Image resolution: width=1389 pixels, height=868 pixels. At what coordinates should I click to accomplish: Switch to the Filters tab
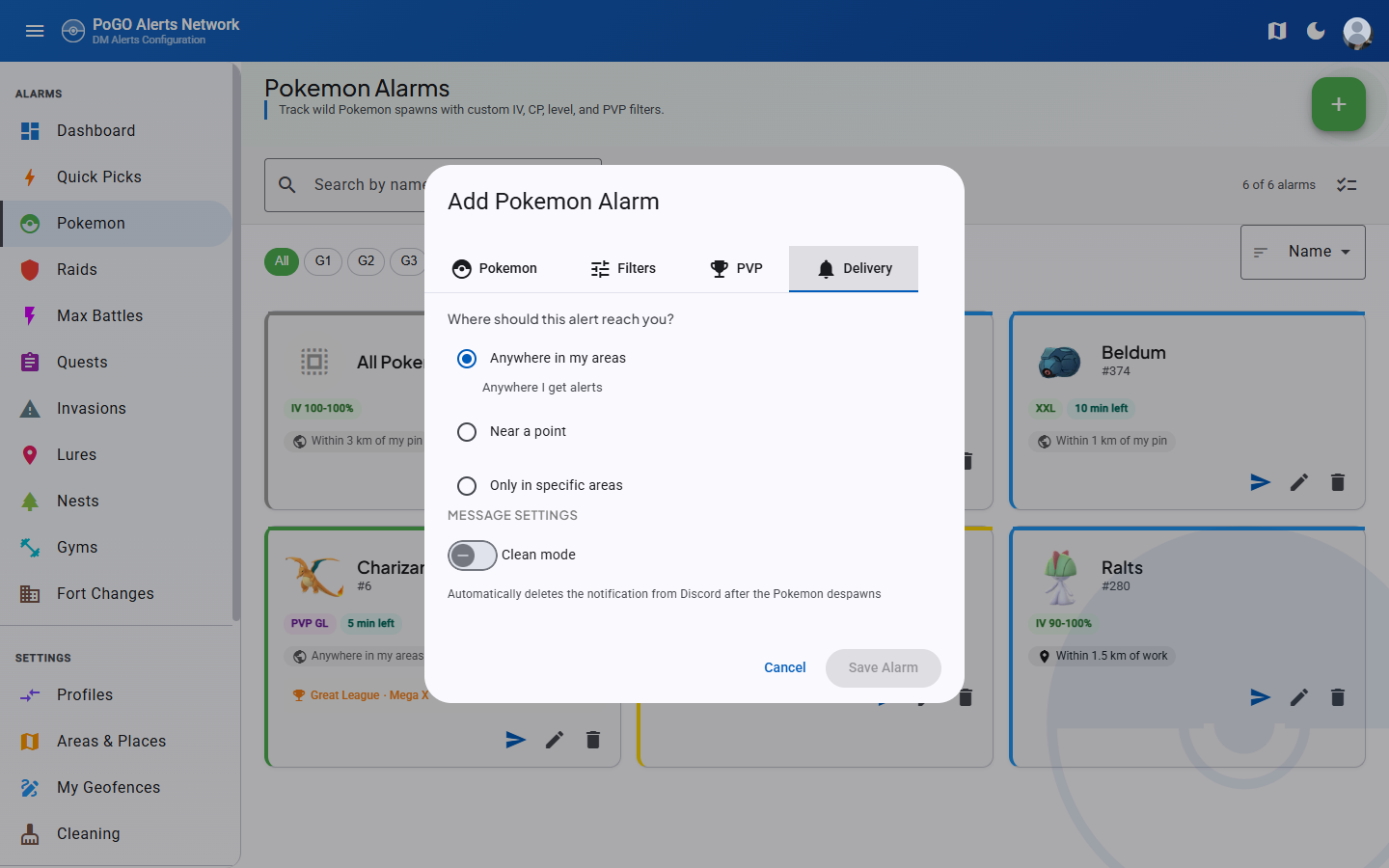click(x=623, y=269)
